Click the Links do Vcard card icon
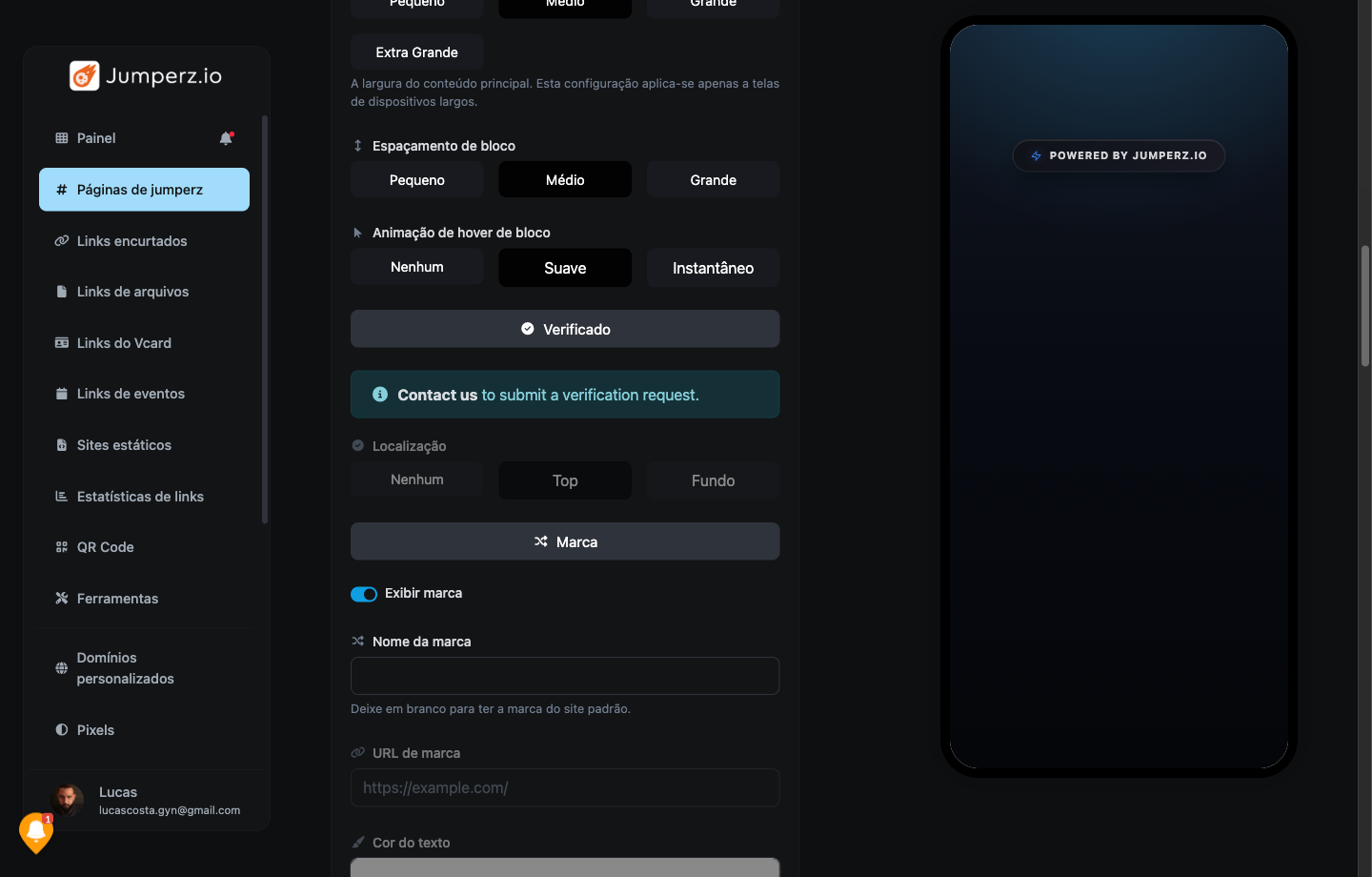 click(x=62, y=343)
